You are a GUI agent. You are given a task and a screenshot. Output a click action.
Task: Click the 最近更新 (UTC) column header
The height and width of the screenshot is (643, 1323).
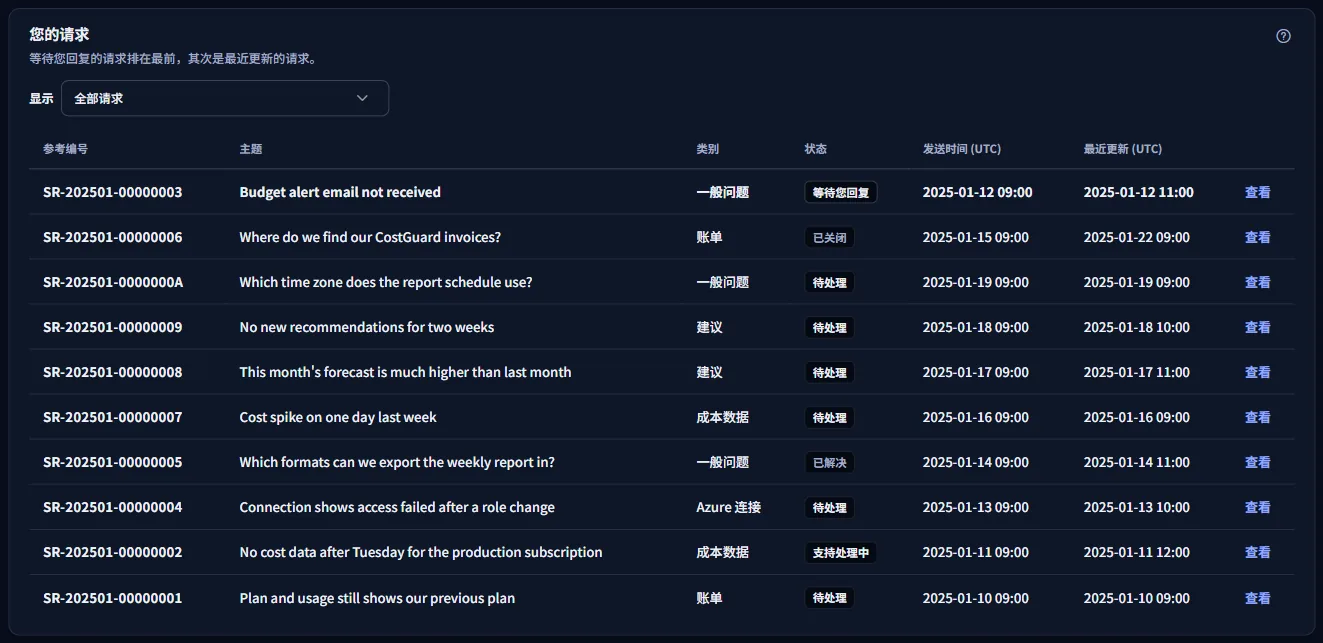pos(1123,149)
